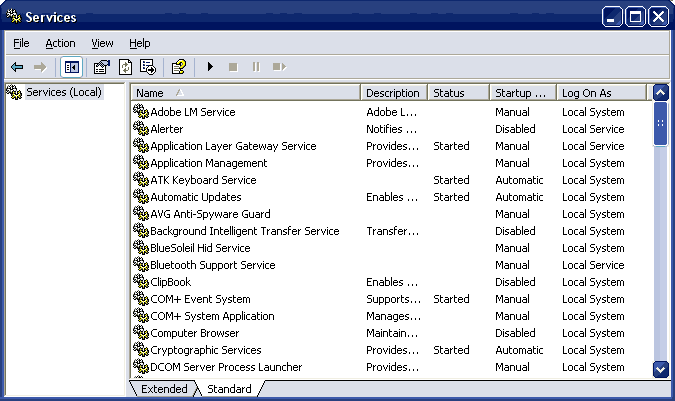Screen dimensions: 675x401
Task: Sort by the Log On As column header
Action: coord(601,93)
